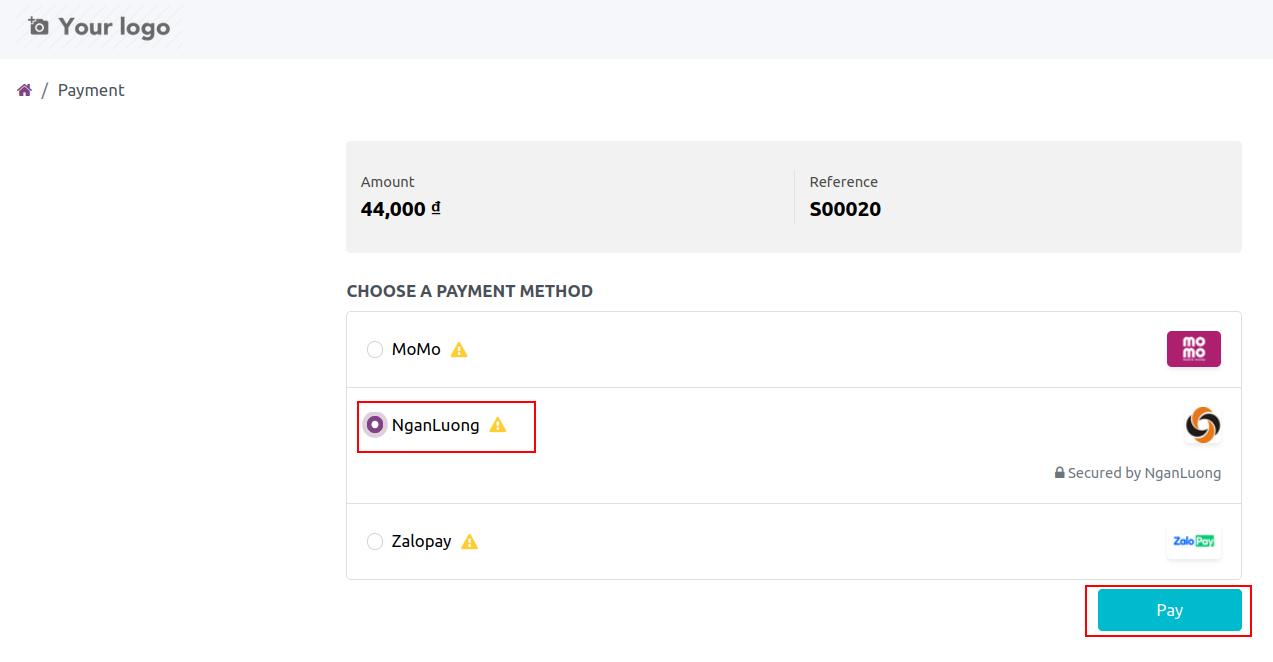This screenshot has width=1273, height=662.
Task: Click the Amount label
Action: pyautogui.click(x=388, y=182)
